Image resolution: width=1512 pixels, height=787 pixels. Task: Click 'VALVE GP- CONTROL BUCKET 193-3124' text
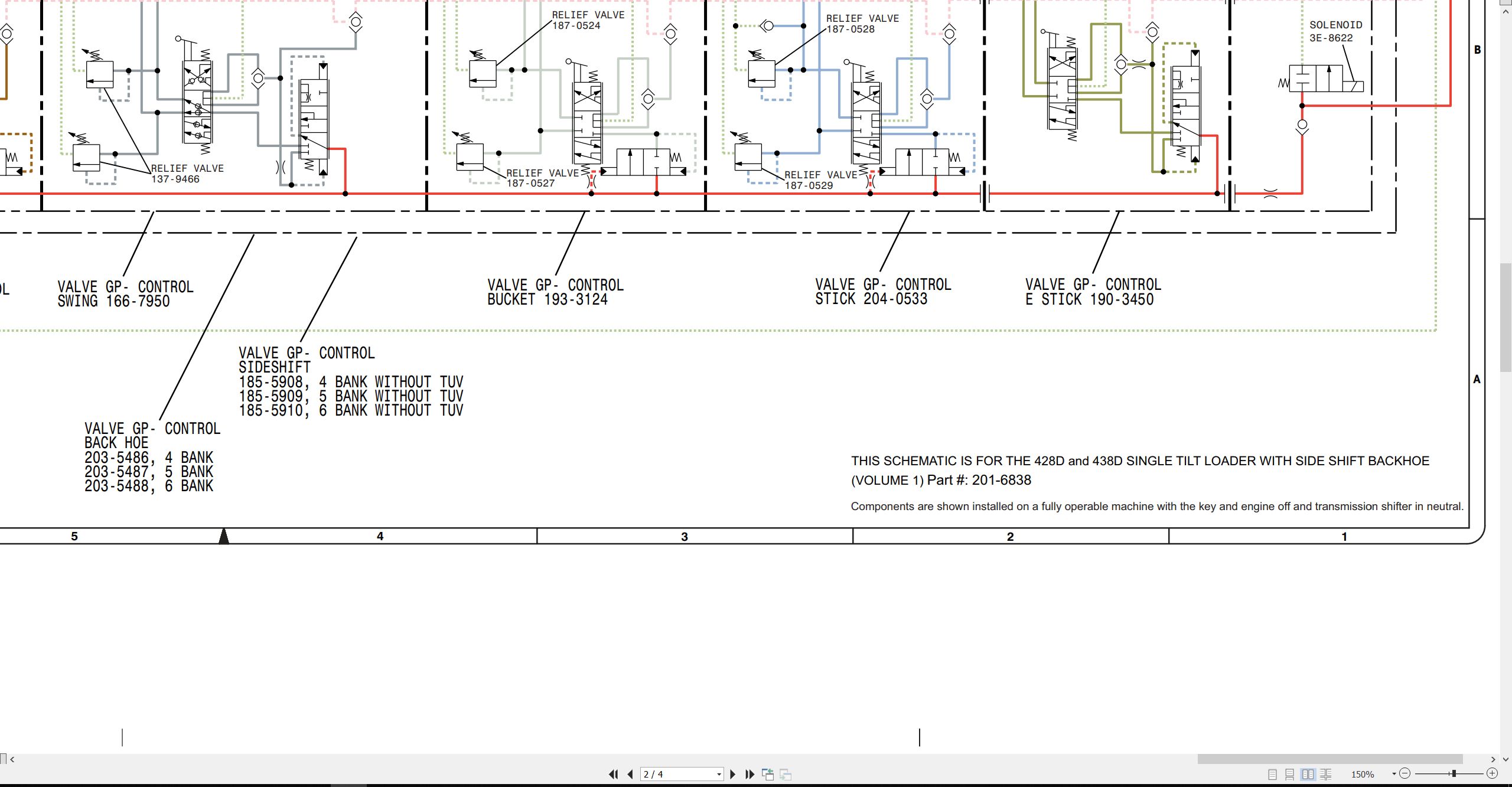555,292
